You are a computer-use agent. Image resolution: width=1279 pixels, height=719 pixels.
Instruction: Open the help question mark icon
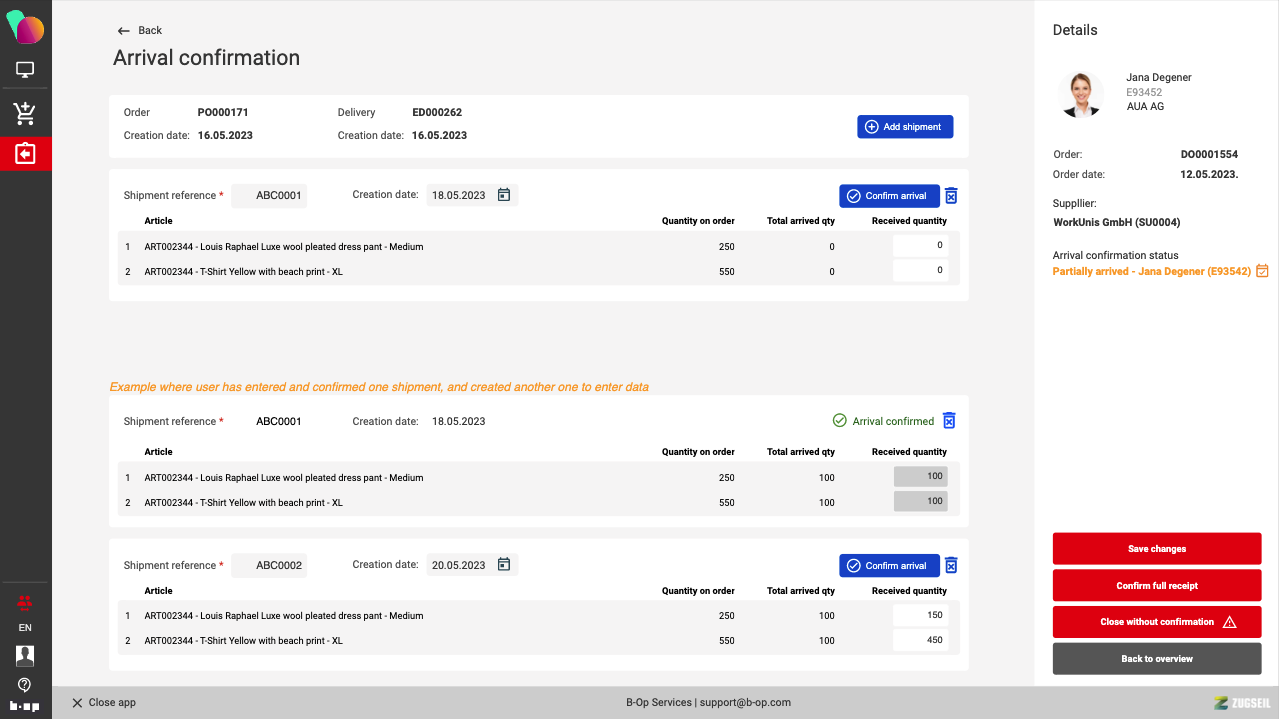(25, 685)
